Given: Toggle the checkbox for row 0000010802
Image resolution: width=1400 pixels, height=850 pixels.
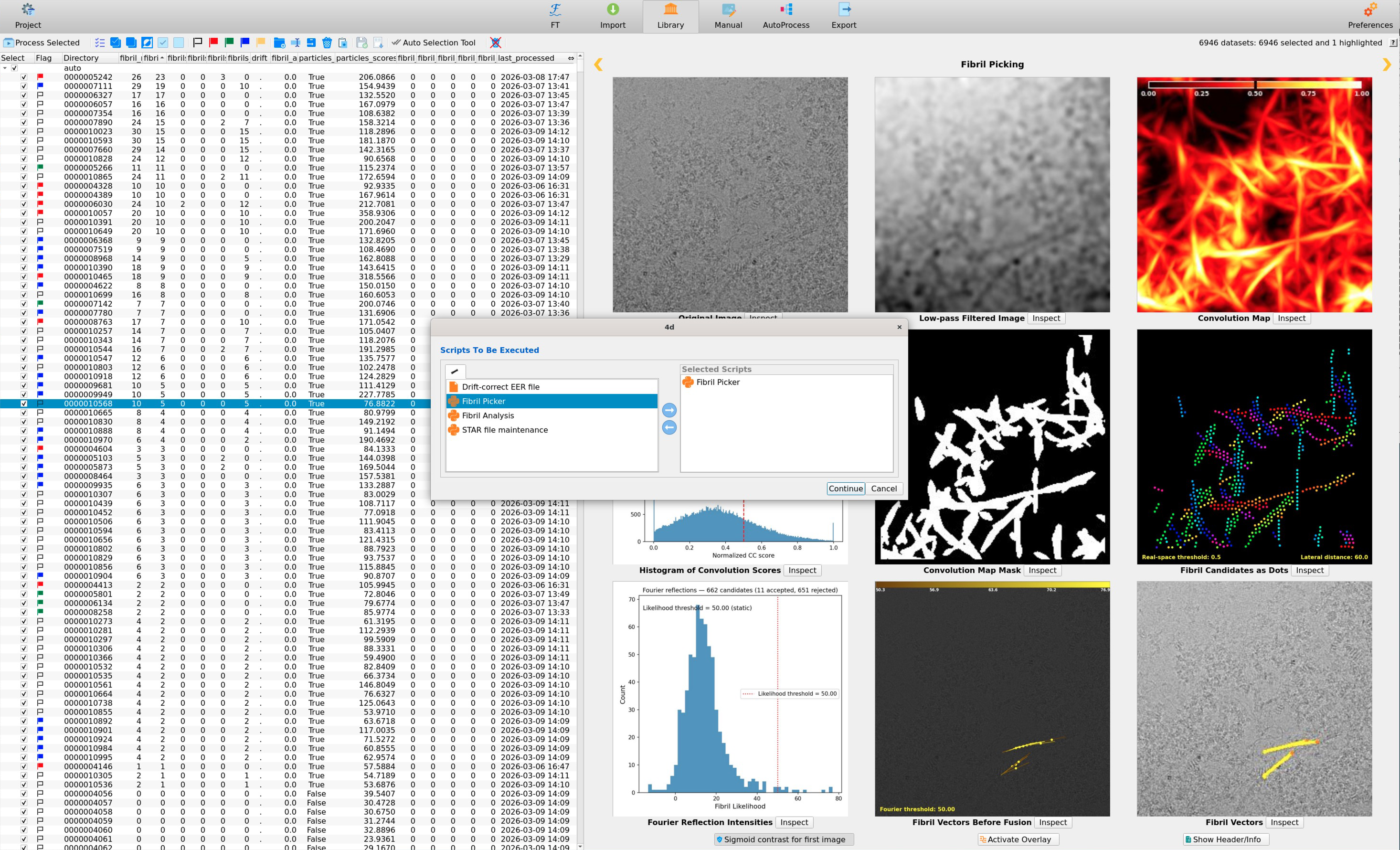Looking at the screenshot, I should [24, 549].
